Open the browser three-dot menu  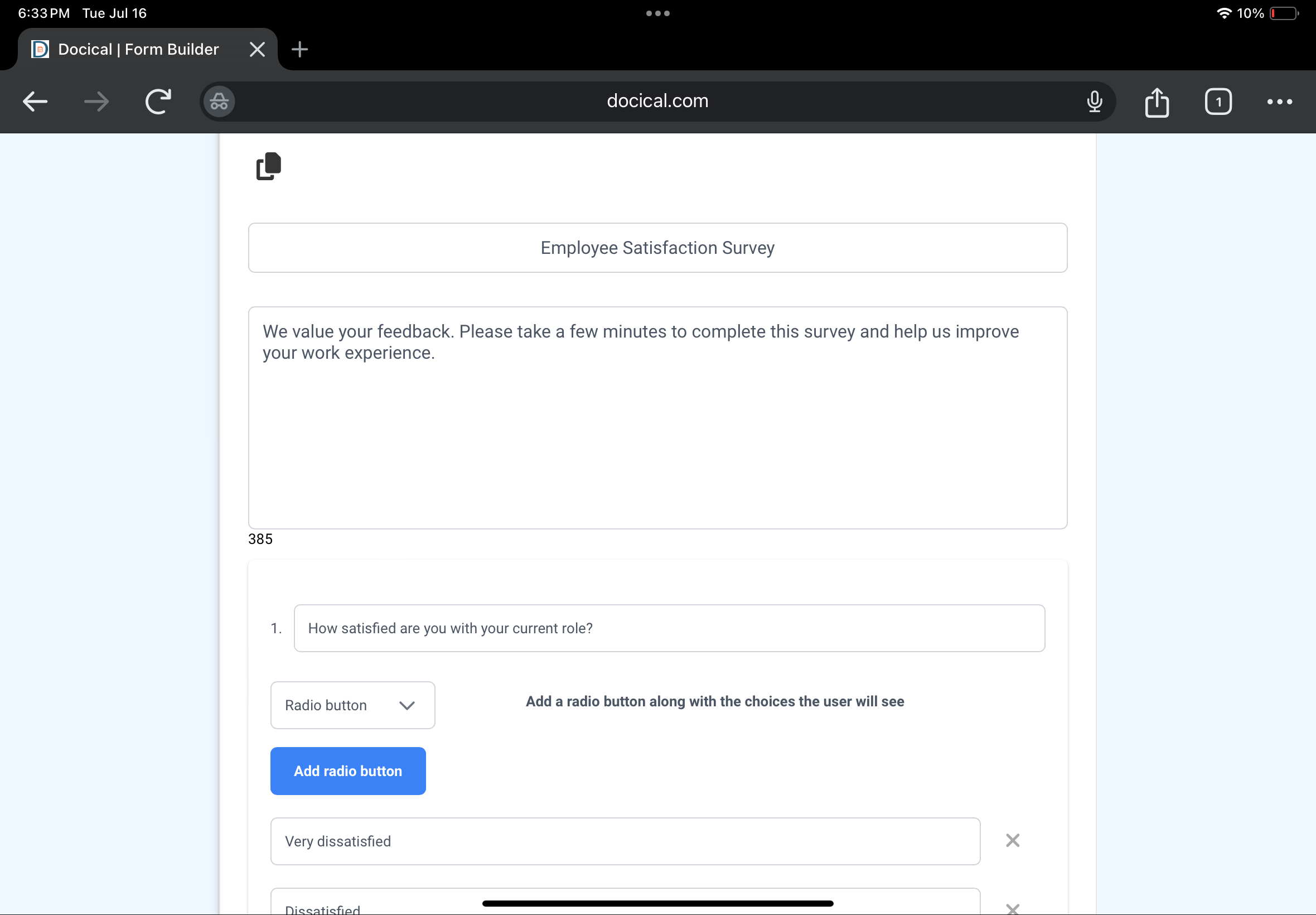tap(1279, 102)
